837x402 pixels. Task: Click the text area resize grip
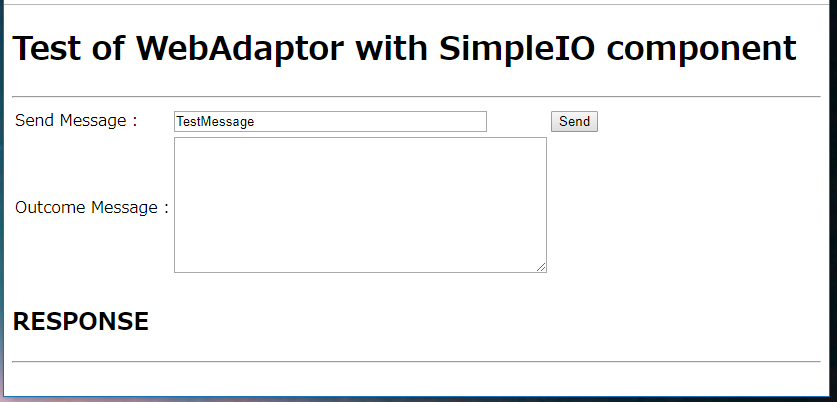pyautogui.click(x=541, y=267)
